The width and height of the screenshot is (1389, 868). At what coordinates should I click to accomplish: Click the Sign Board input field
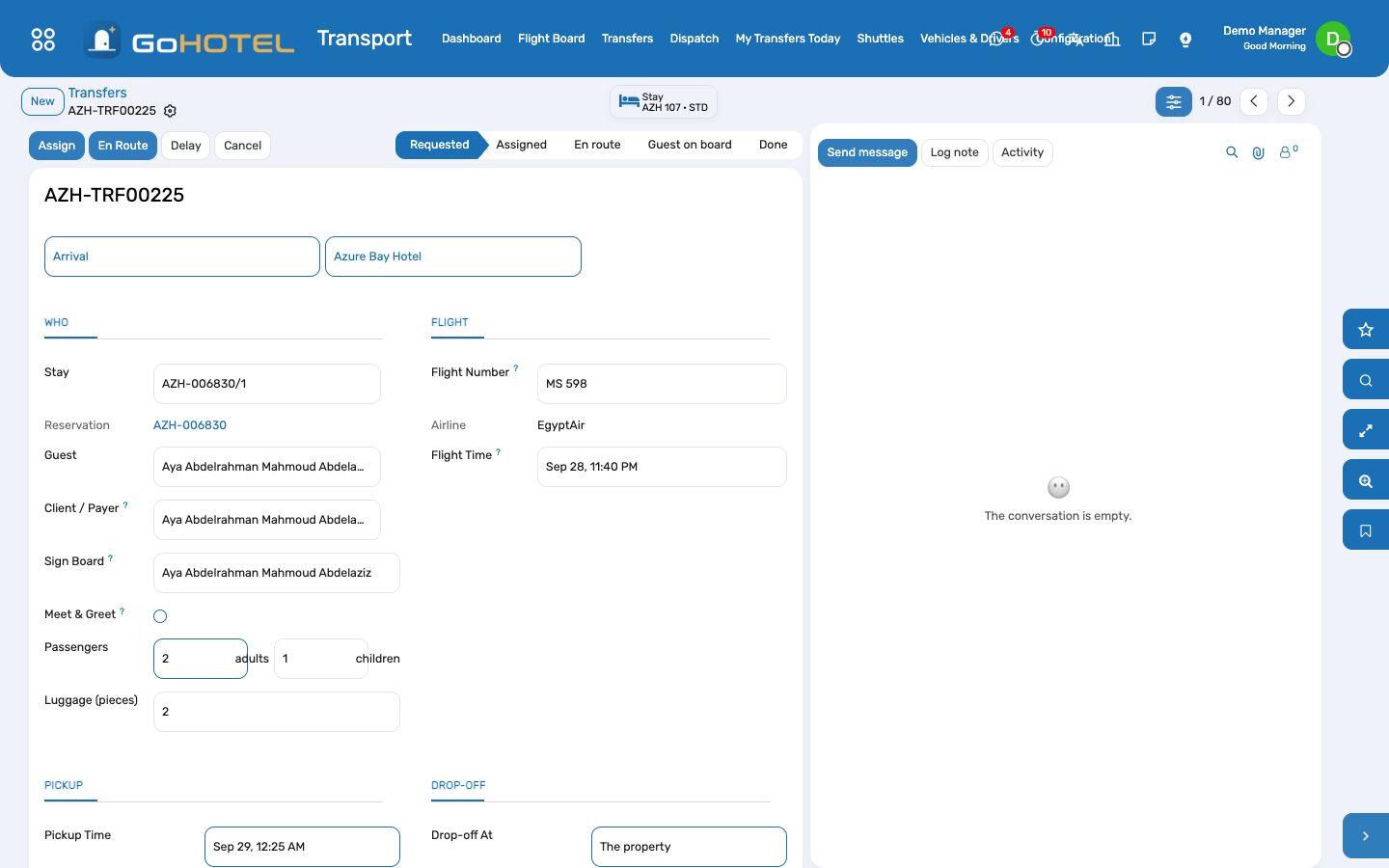[x=277, y=573]
